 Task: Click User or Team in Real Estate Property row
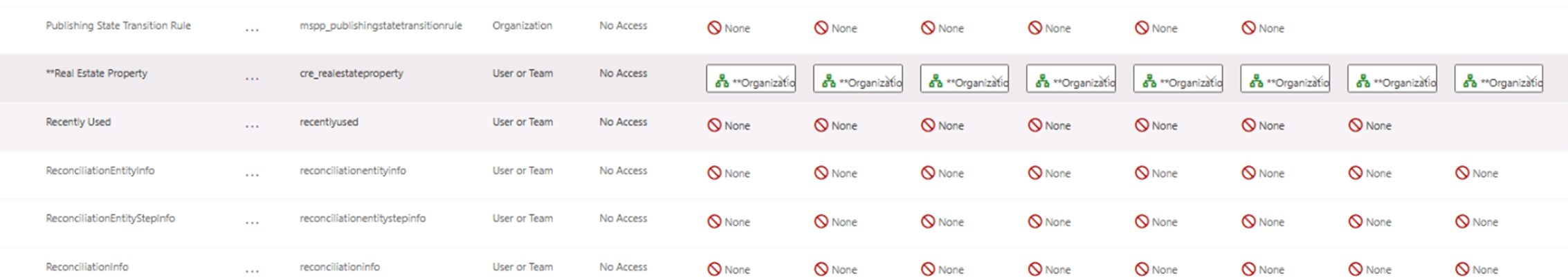(x=522, y=73)
